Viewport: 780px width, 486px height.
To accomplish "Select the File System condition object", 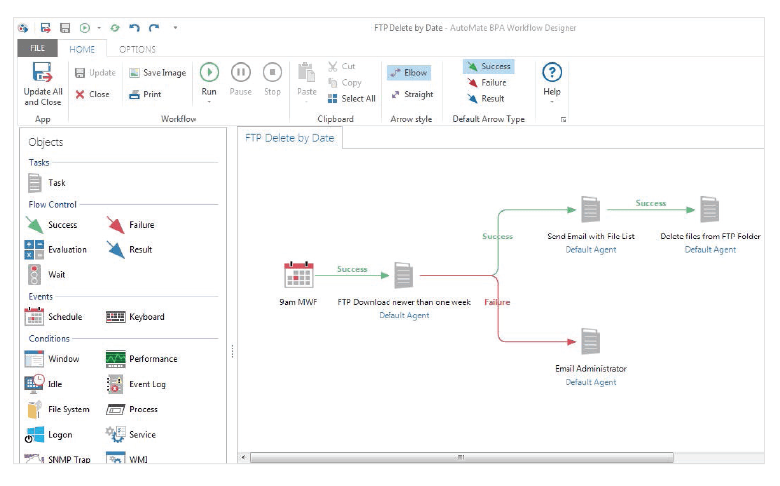I will coord(57,409).
